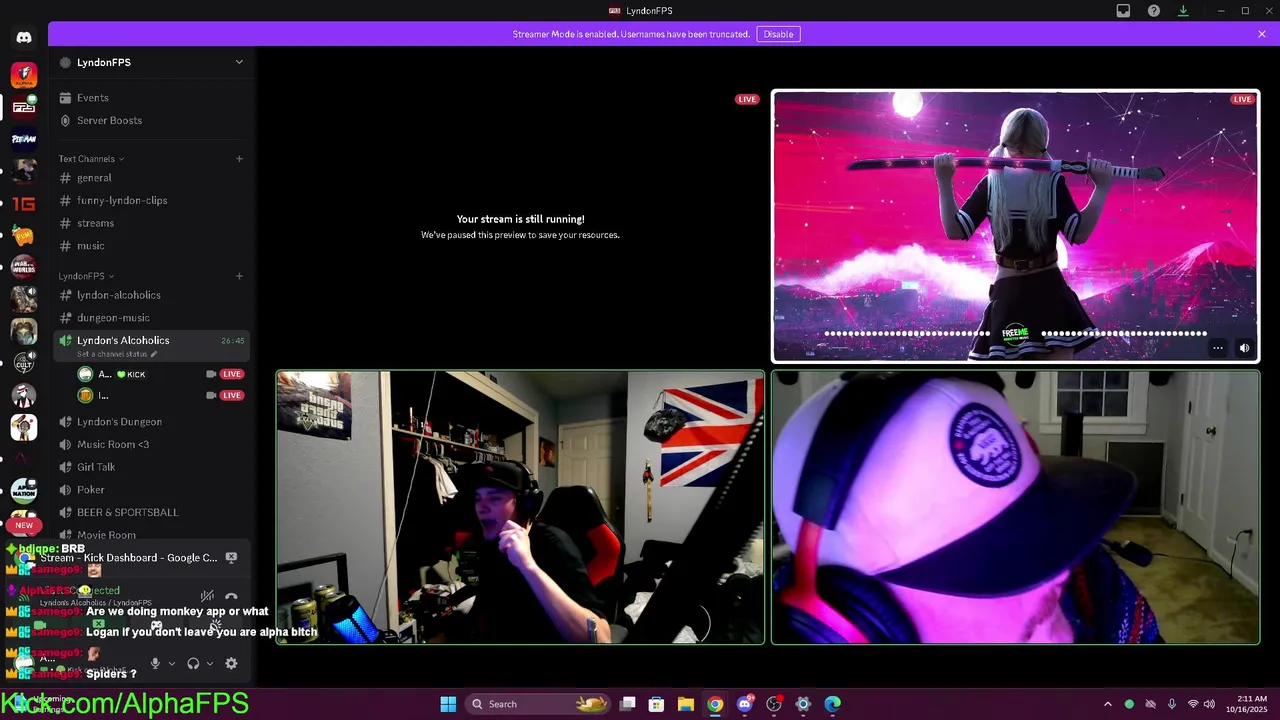Dismiss the Streamer Mode purple banner
The height and width of the screenshot is (720, 1280).
1262,34
